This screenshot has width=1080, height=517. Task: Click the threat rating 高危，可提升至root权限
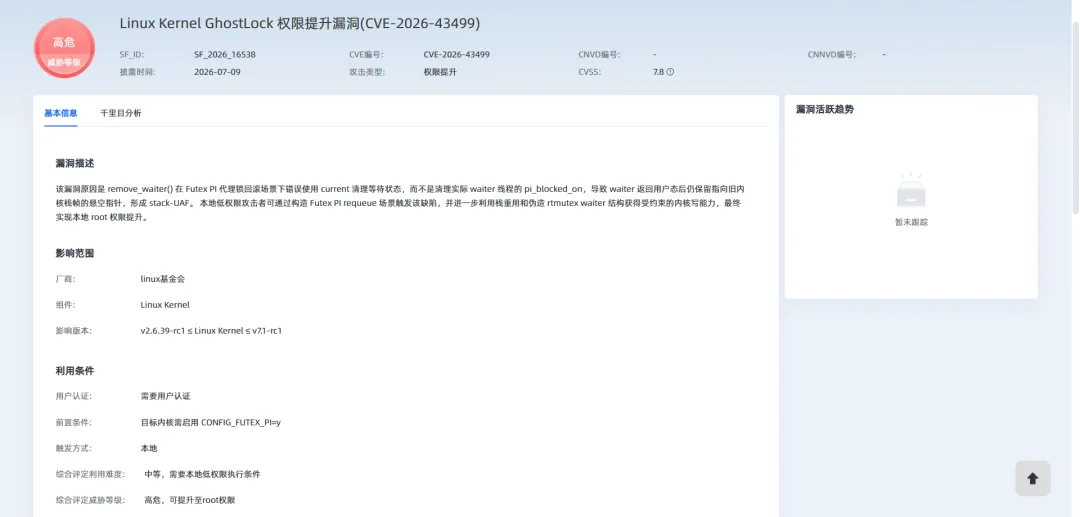tap(190, 500)
